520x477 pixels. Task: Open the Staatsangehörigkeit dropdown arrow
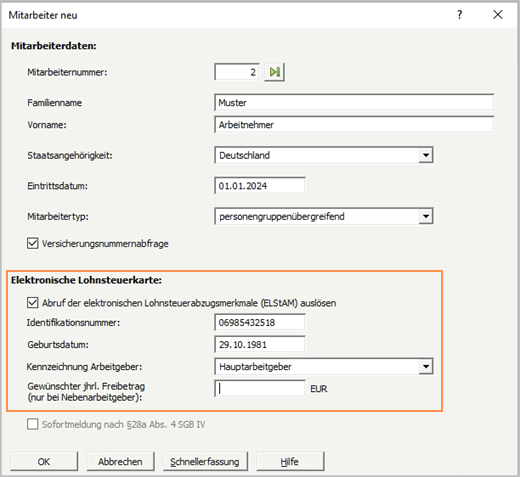pos(426,155)
